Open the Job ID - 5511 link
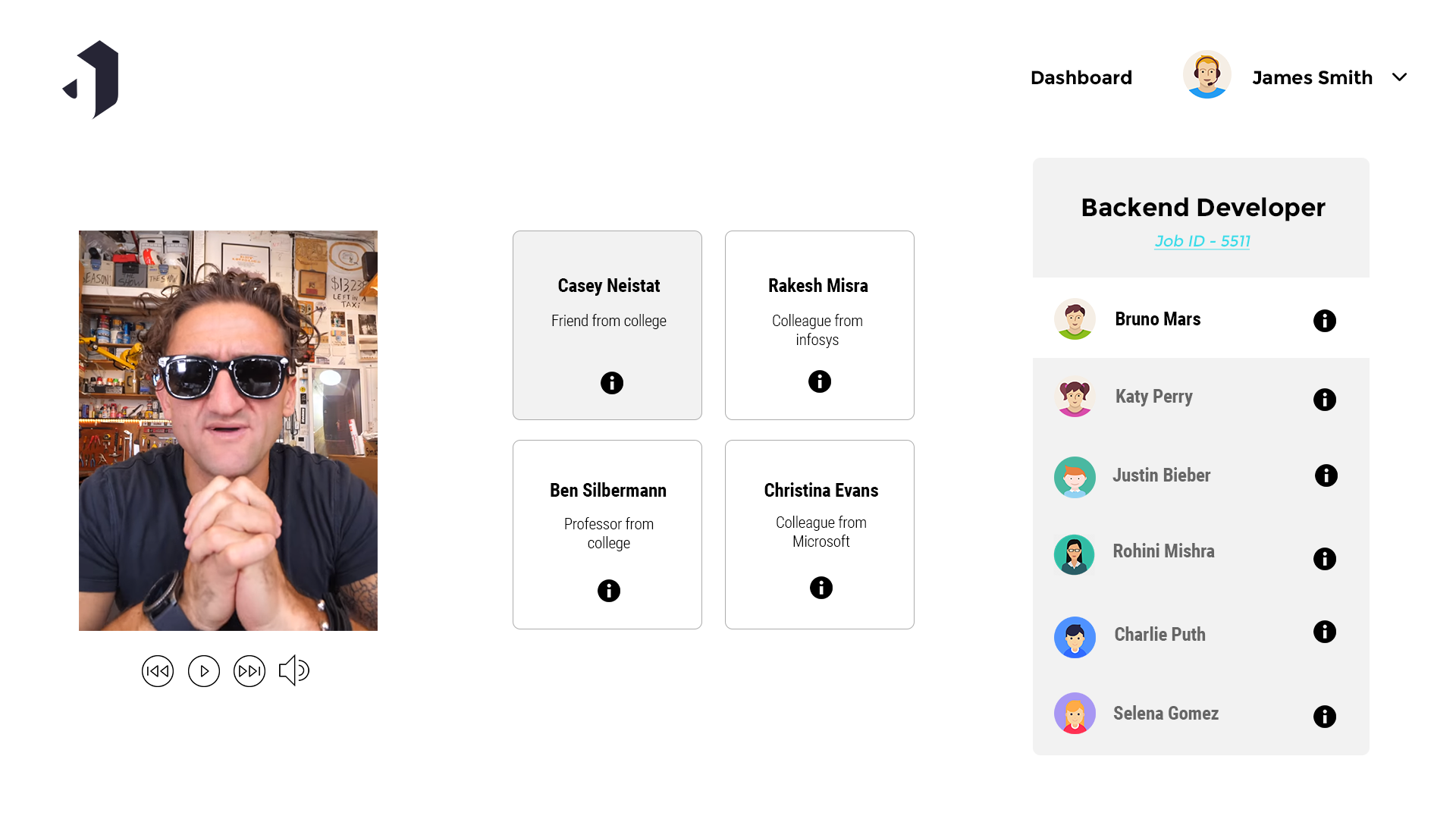This screenshot has height=819, width=1456. (x=1202, y=241)
